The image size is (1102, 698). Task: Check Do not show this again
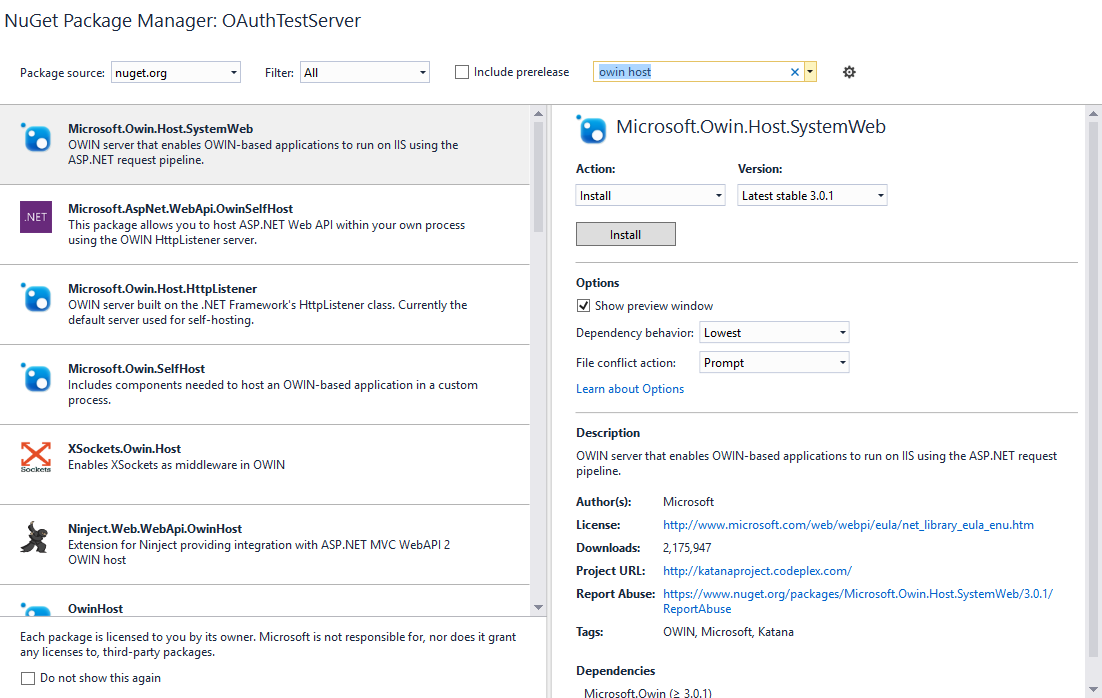pos(28,678)
